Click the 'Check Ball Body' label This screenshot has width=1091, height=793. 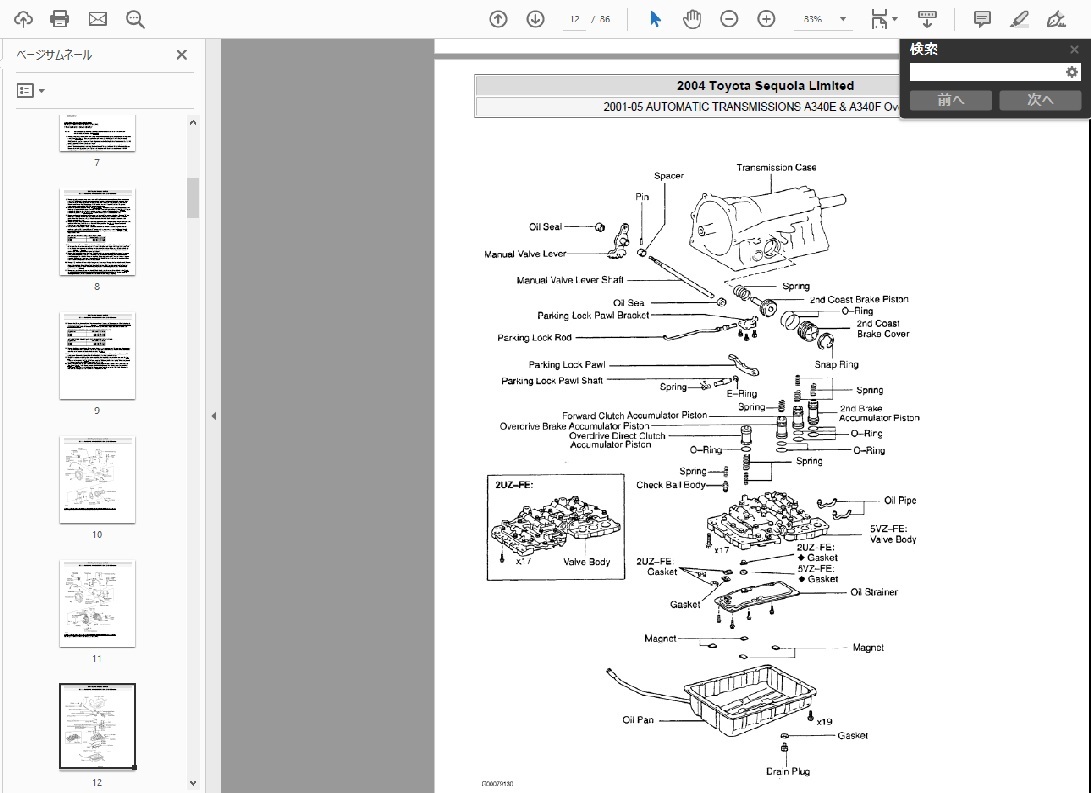click(671, 485)
